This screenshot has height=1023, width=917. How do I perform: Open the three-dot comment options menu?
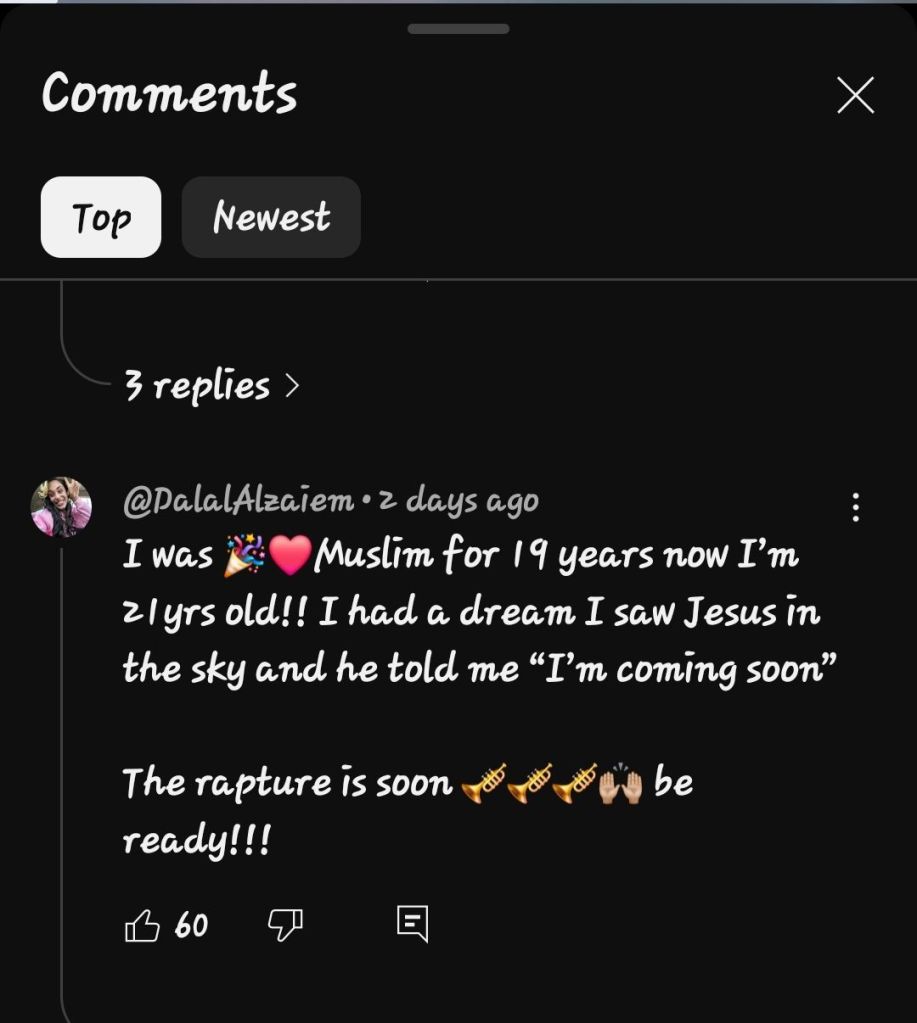click(x=855, y=507)
